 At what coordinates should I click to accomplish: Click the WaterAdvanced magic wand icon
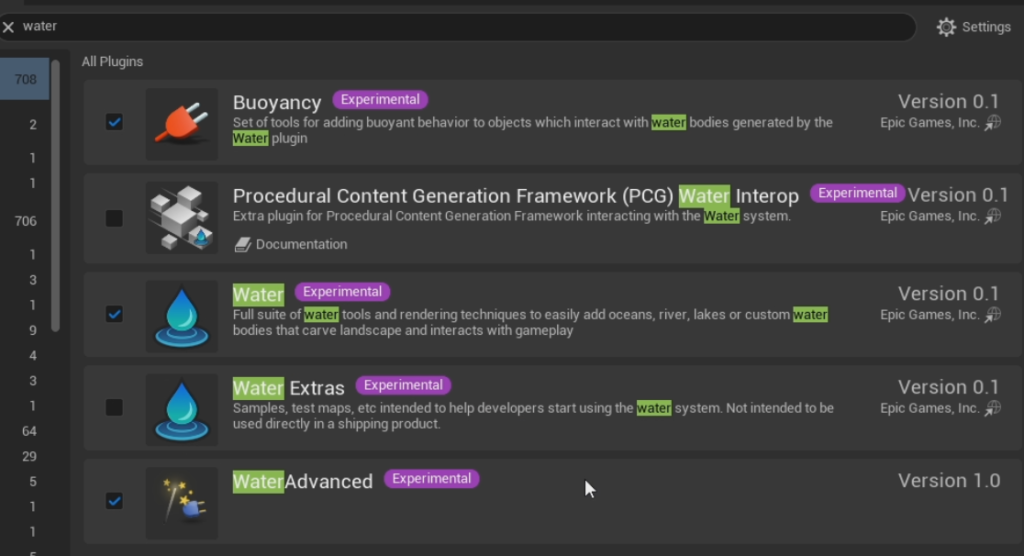(x=182, y=504)
